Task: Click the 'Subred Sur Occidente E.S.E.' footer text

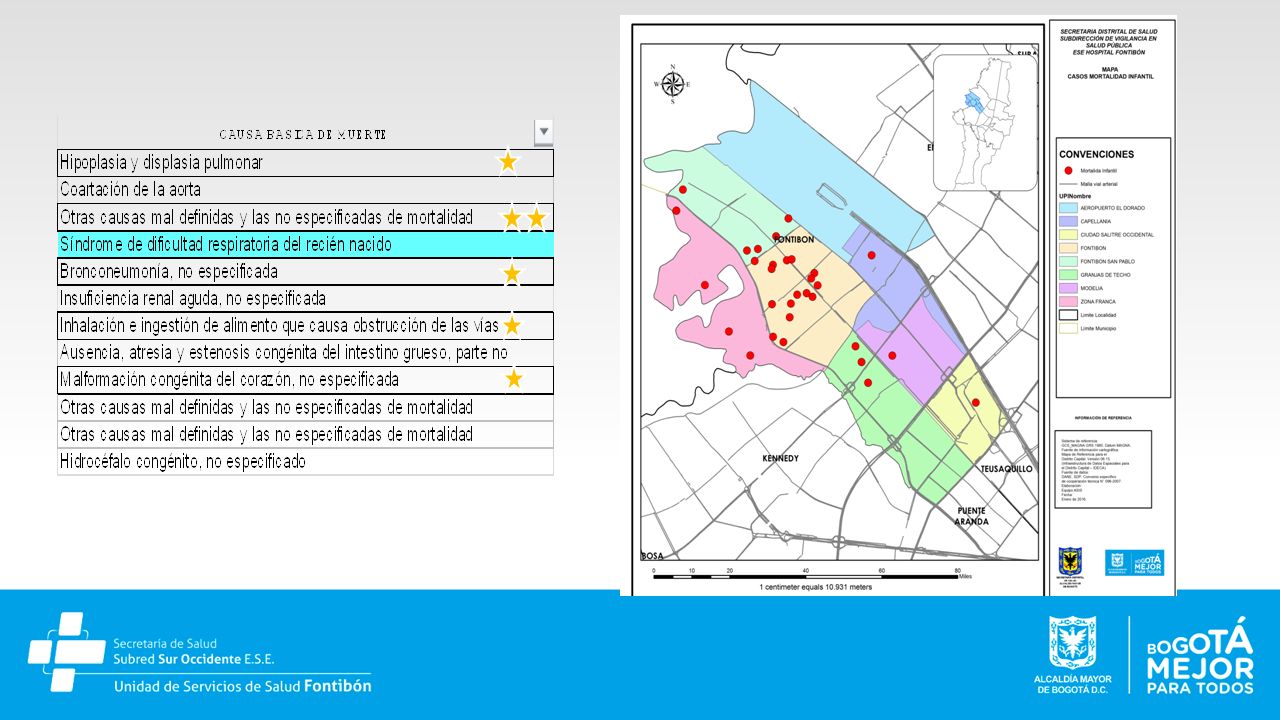Action: [194, 660]
